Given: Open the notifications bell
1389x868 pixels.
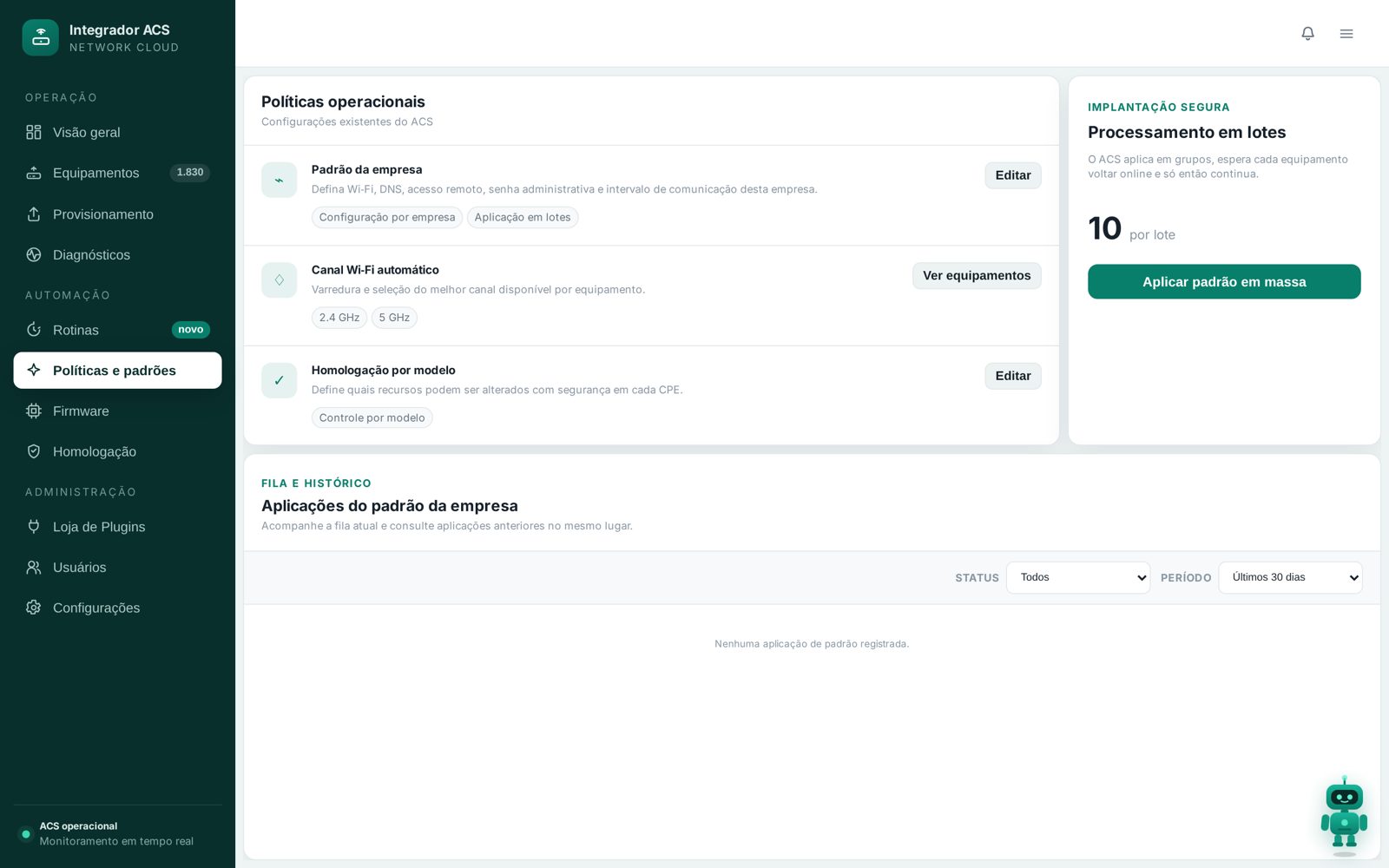Looking at the screenshot, I should tap(1307, 33).
